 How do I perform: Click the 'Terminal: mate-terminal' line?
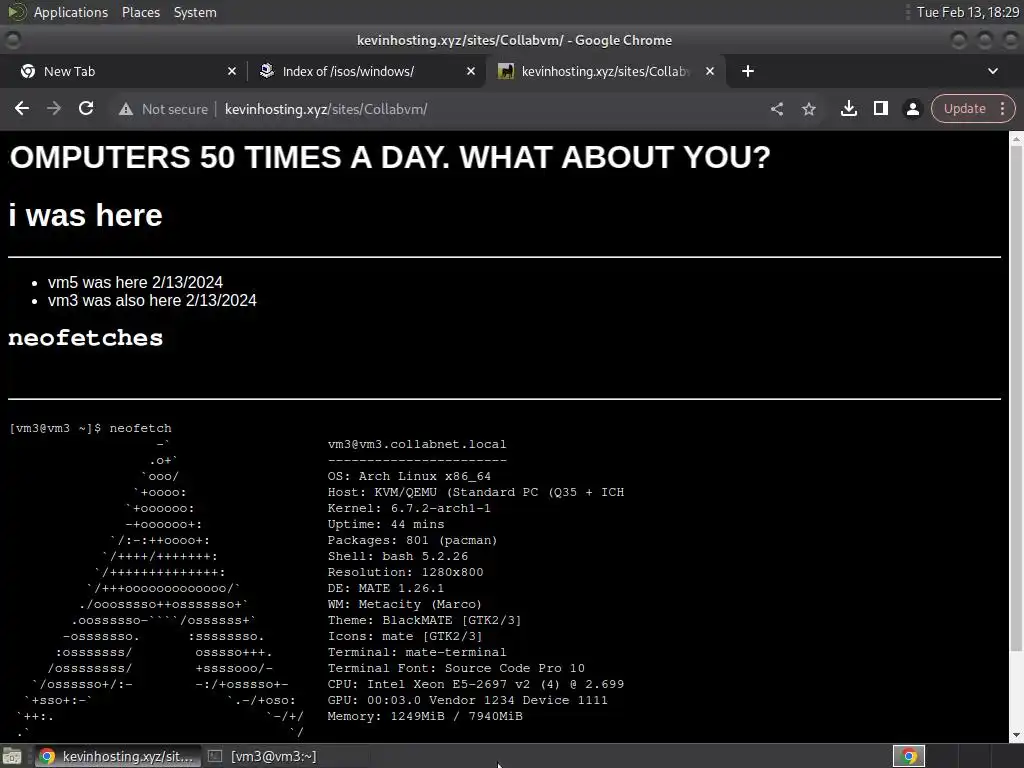(x=417, y=652)
